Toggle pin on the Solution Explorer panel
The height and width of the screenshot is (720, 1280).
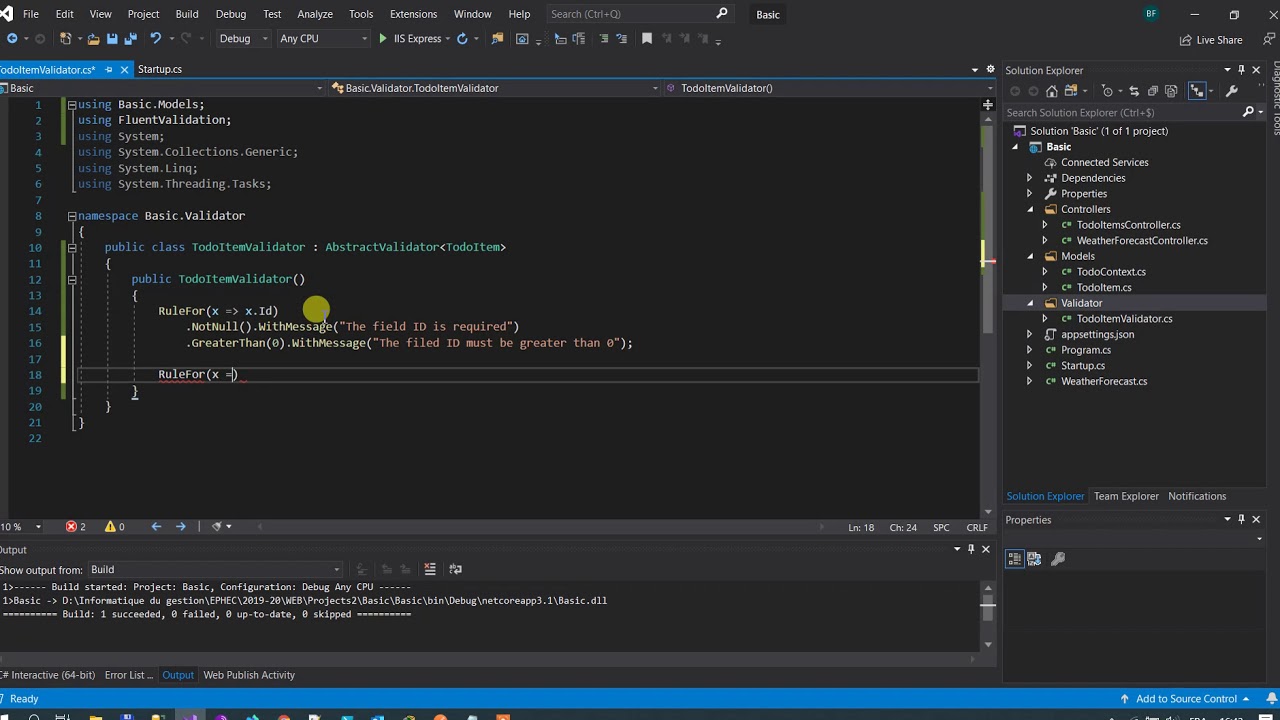tap(1242, 70)
